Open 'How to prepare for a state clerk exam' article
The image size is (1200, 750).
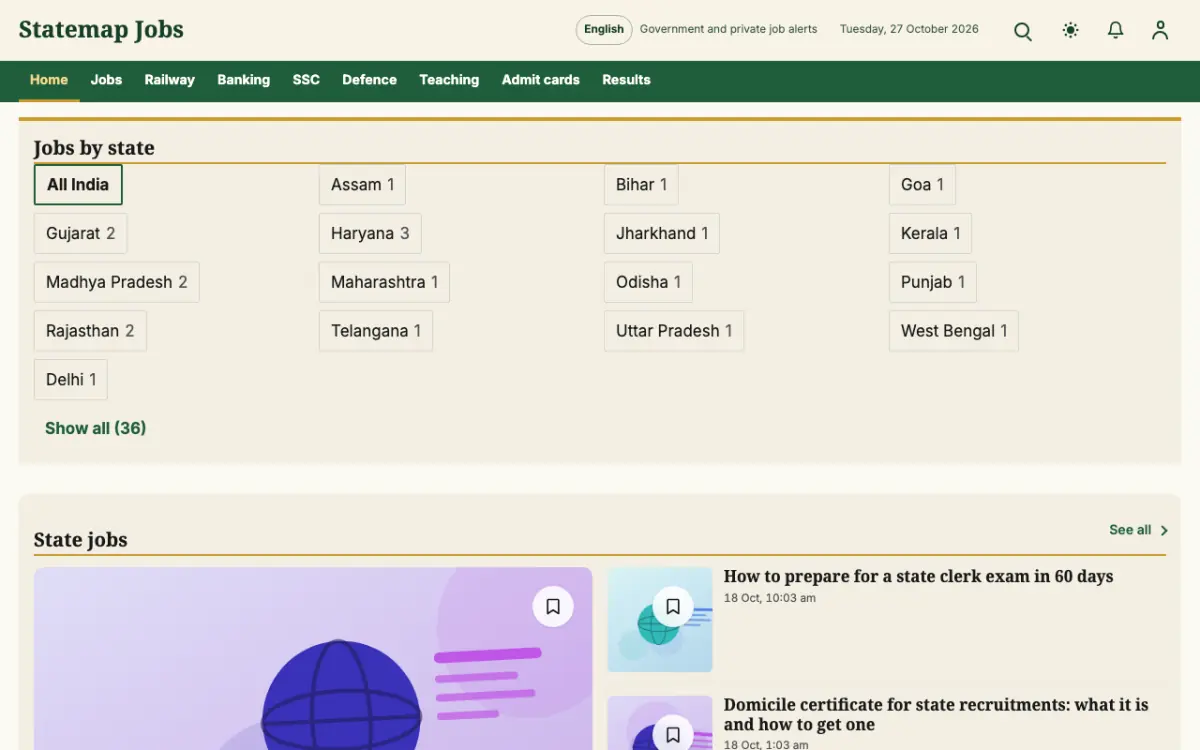tap(918, 577)
